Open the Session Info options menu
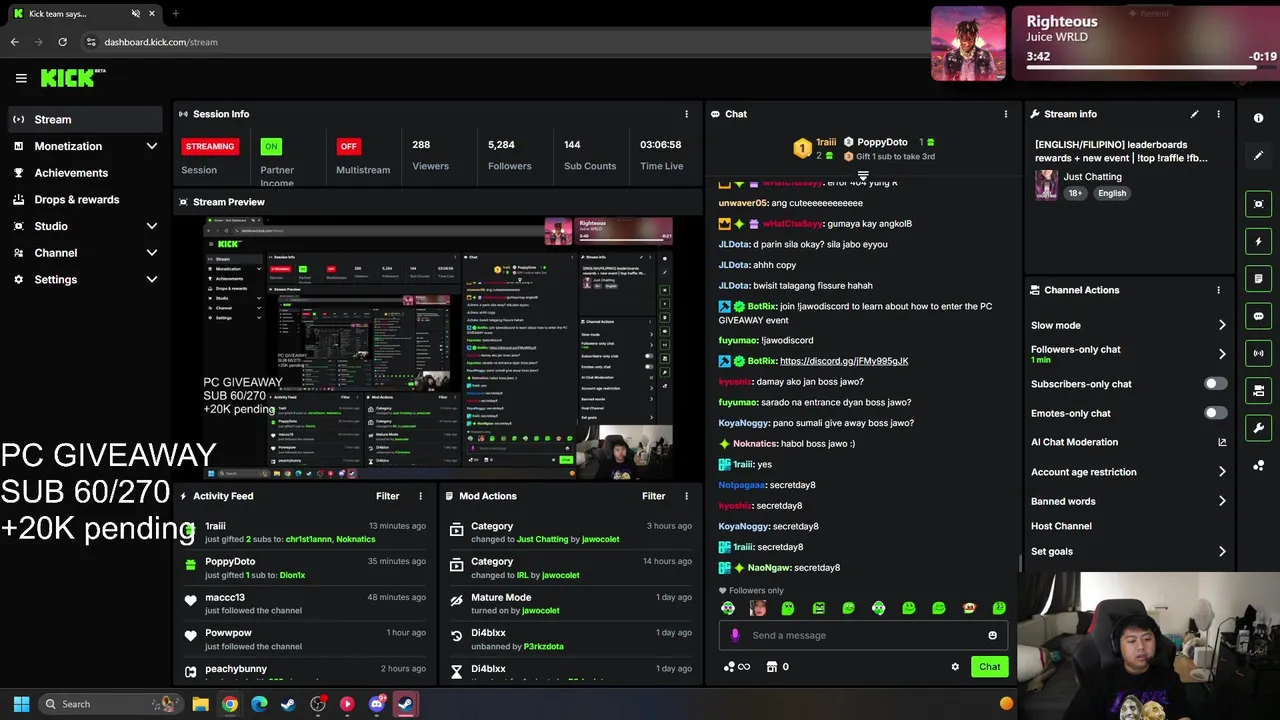 (x=686, y=114)
